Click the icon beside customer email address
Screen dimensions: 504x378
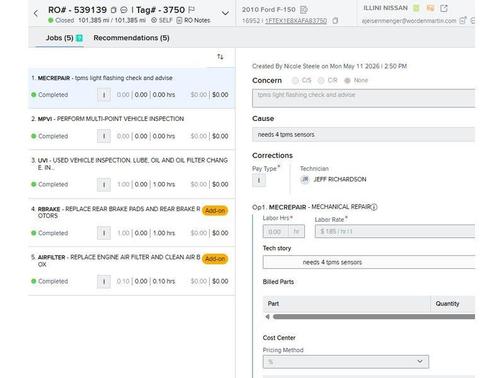tap(463, 20)
